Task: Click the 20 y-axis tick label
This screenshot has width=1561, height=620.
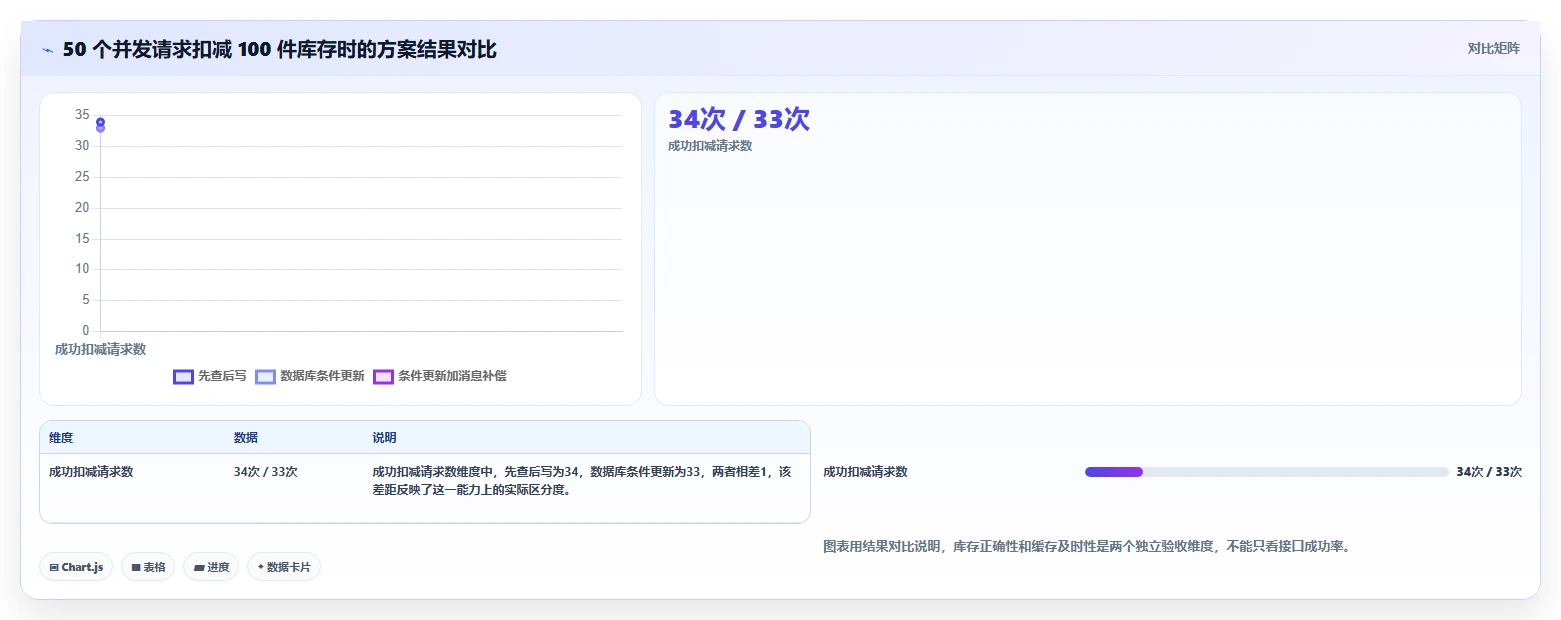Action: pos(82,208)
